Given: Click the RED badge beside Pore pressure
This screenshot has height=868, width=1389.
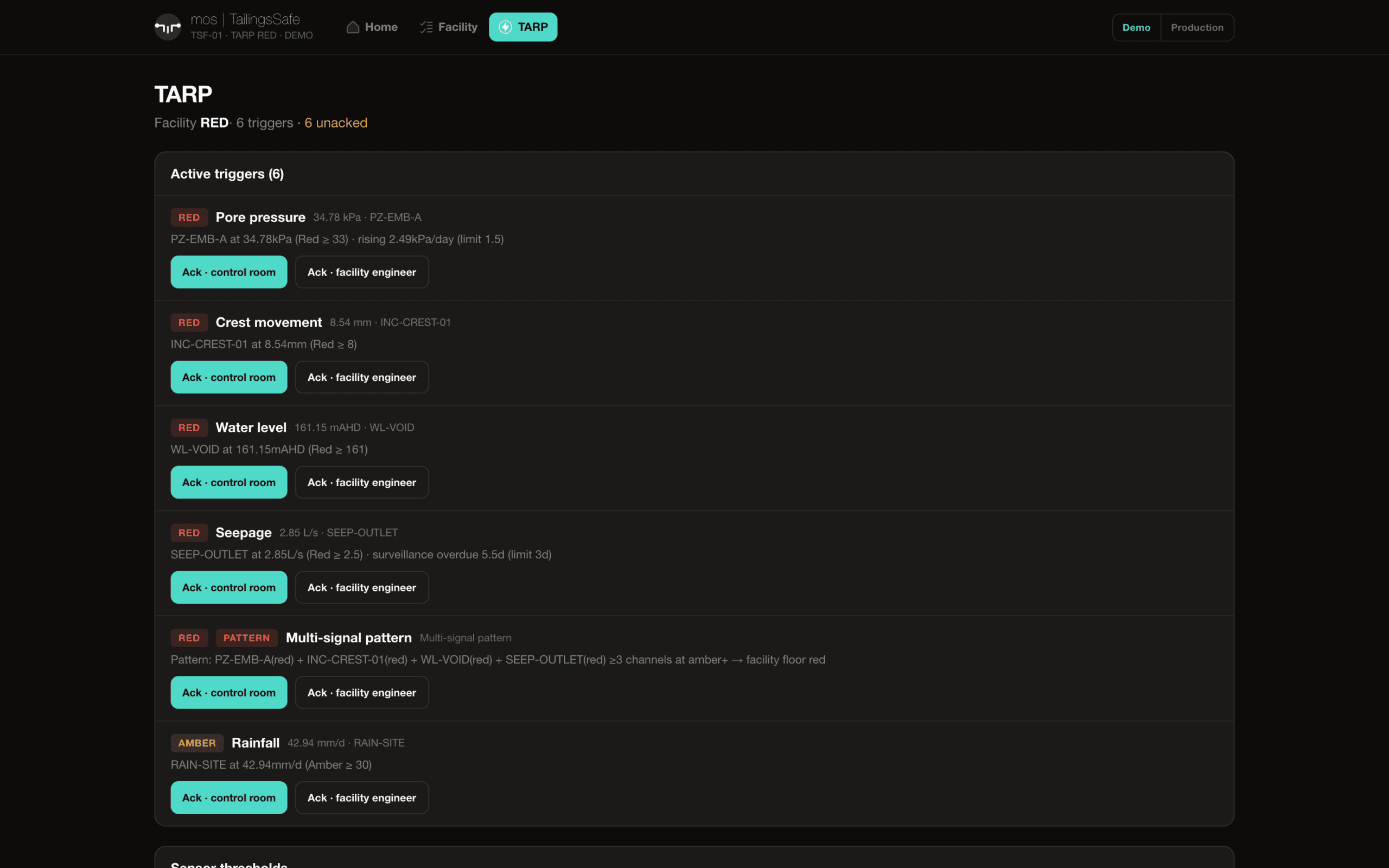Looking at the screenshot, I should [189, 218].
